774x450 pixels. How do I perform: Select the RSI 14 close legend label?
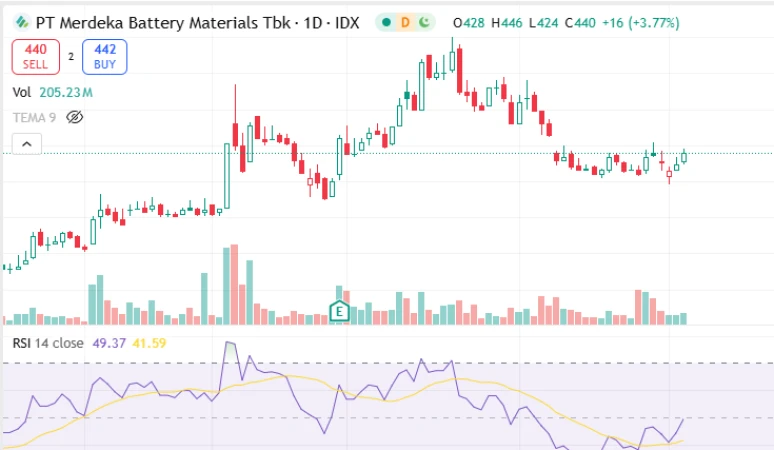48,343
